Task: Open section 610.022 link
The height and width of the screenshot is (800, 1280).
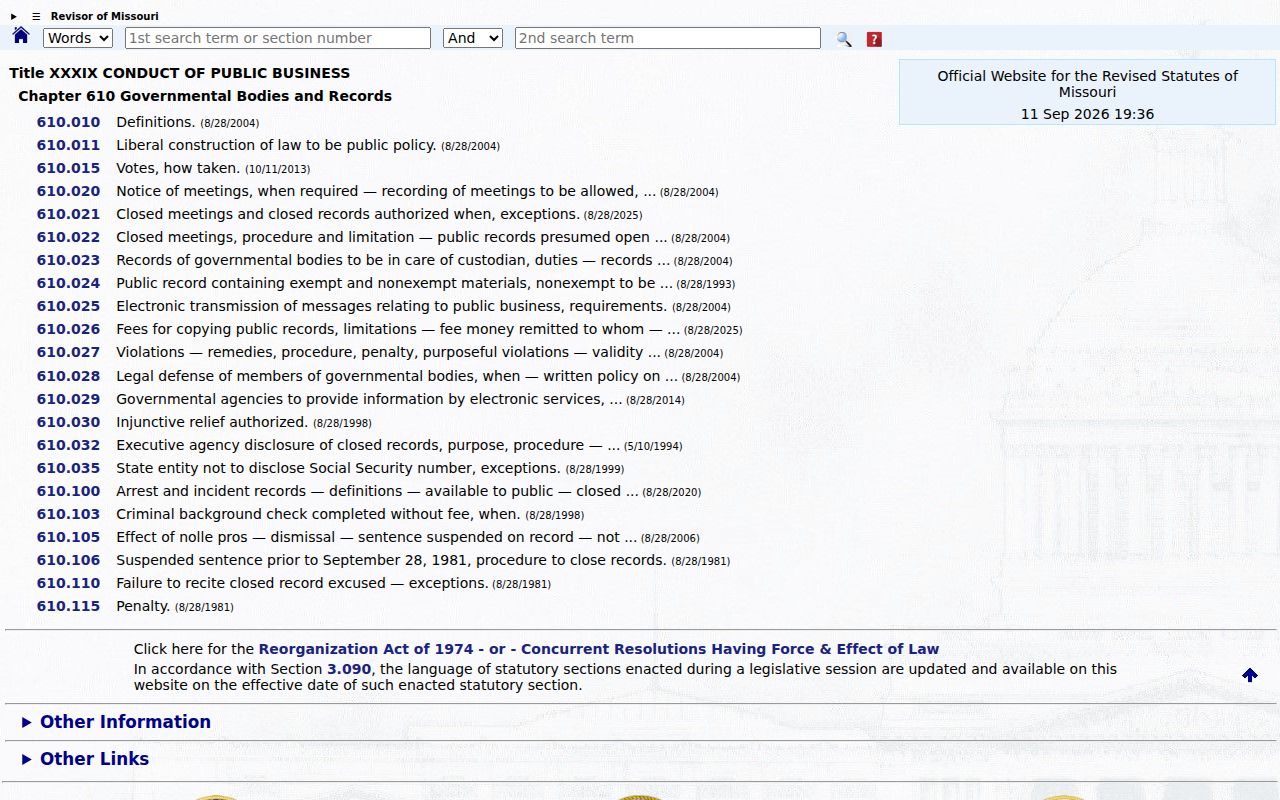Action: [x=68, y=237]
